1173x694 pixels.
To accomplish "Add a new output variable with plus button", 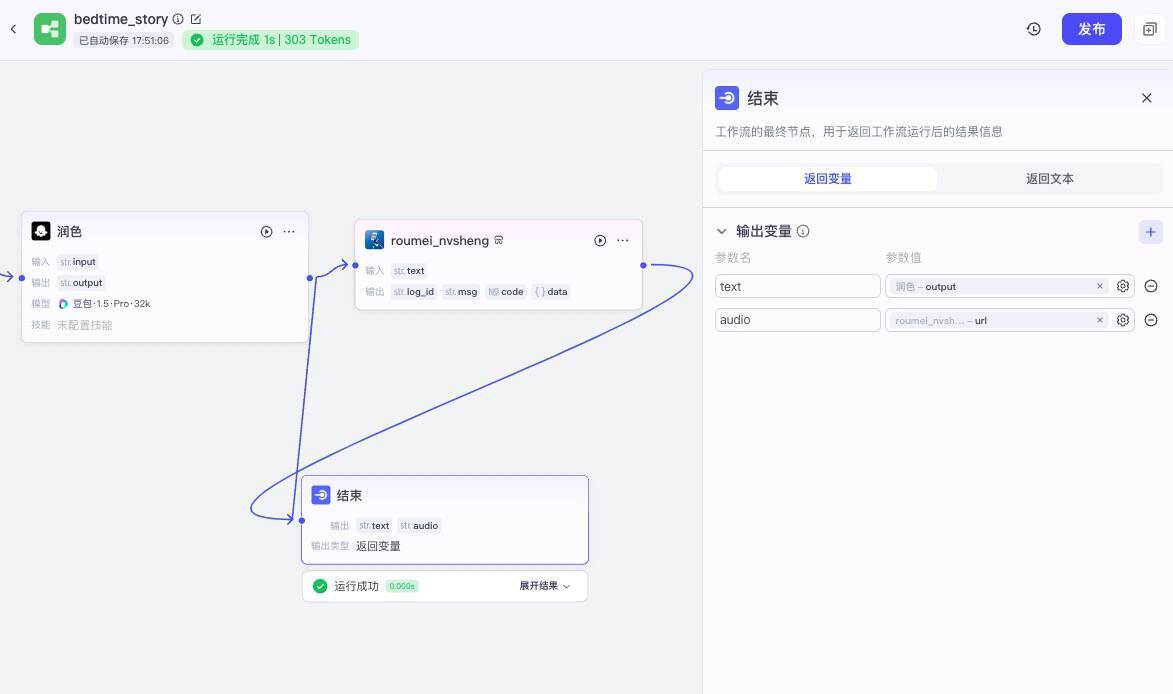I will point(1150,231).
